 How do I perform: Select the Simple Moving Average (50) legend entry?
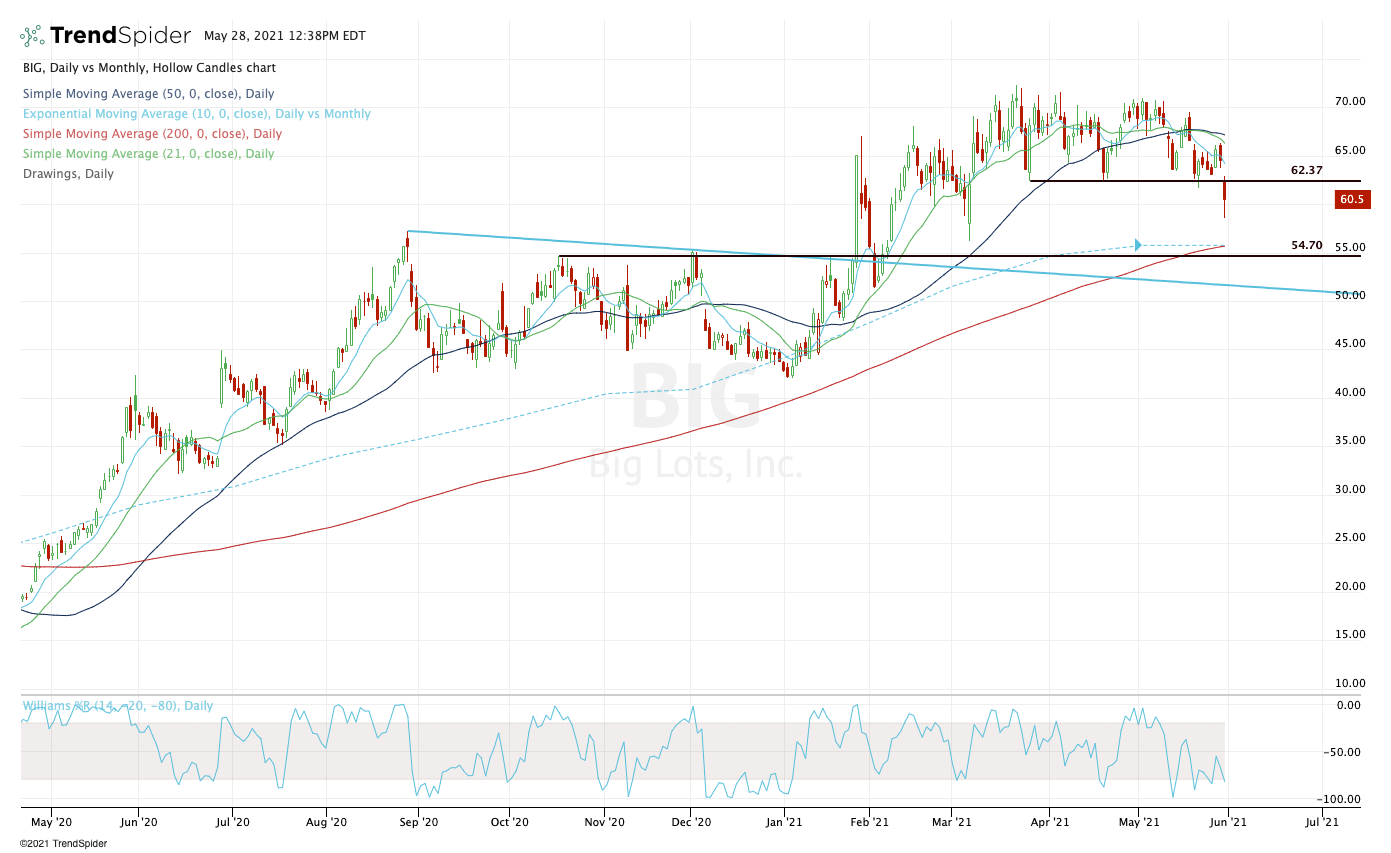(x=148, y=93)
